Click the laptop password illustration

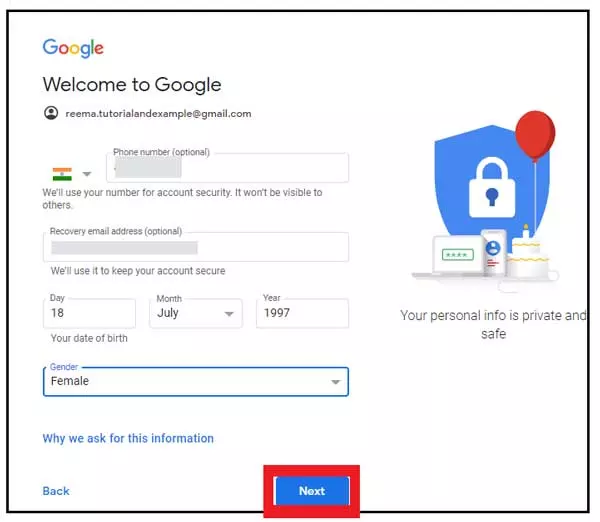tap(457, 254)
